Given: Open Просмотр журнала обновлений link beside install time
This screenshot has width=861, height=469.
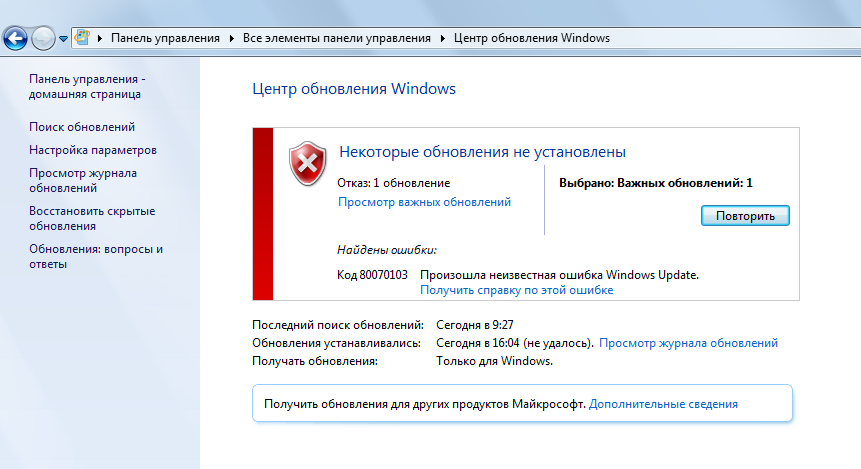Looking at the screenshot, I should click(x=689, y=343).
